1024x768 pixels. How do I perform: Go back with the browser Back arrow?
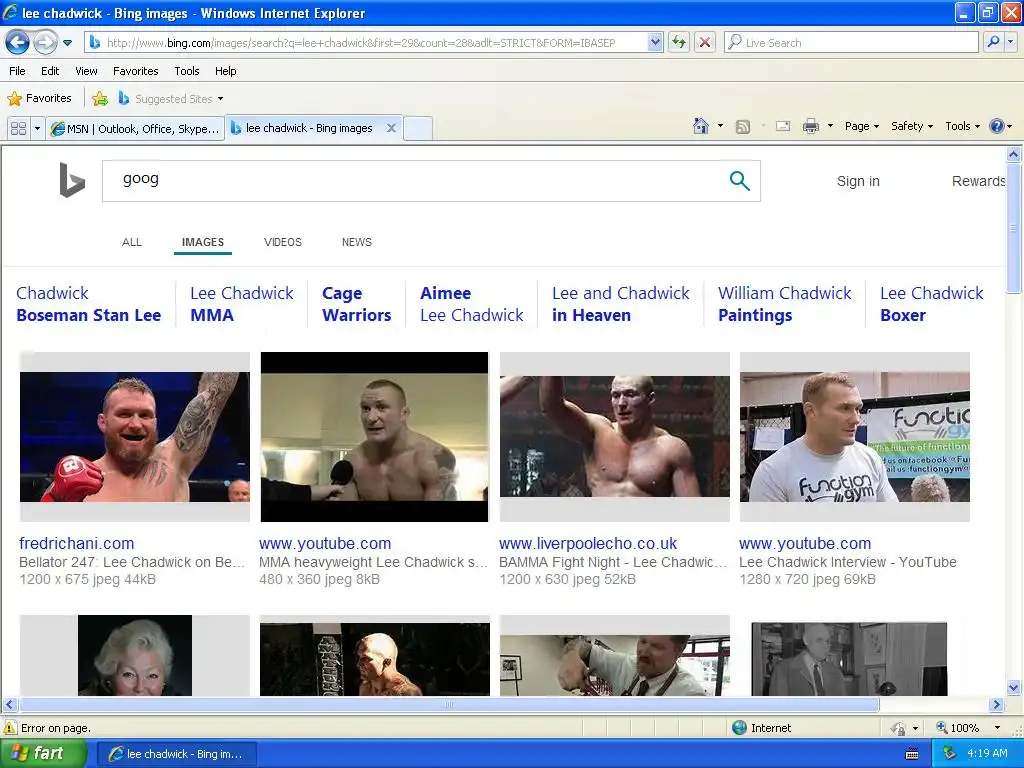click(x=18, y=43)
